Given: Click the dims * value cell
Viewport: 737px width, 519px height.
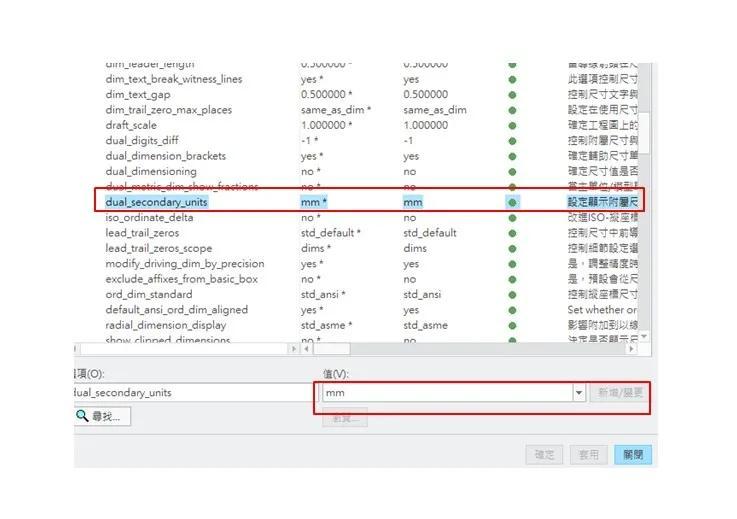Looking at the screenshot, I should pyautogui.click(x=316, y=248).
